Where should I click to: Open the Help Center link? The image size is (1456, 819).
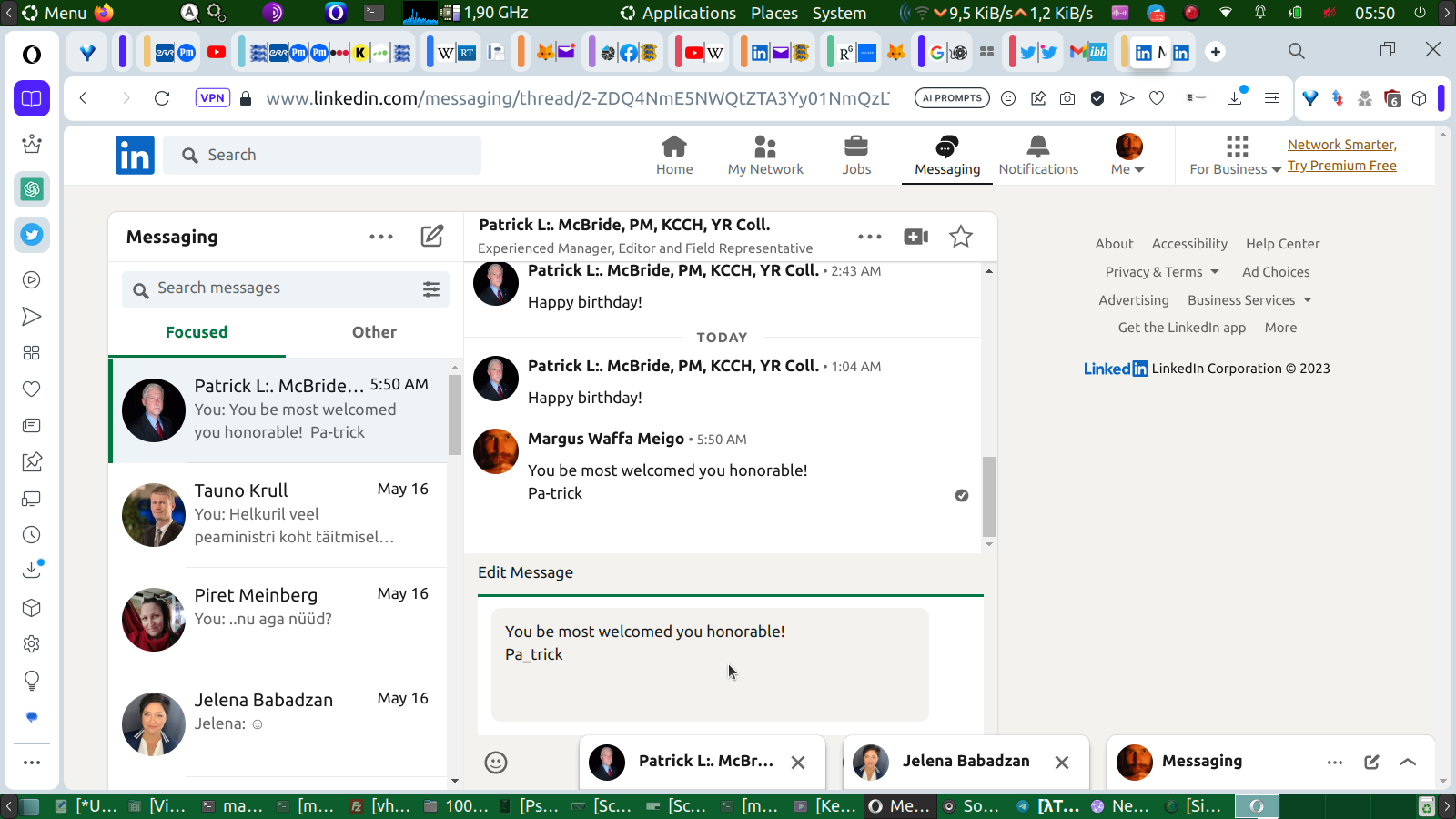[x=1282, y=244]
